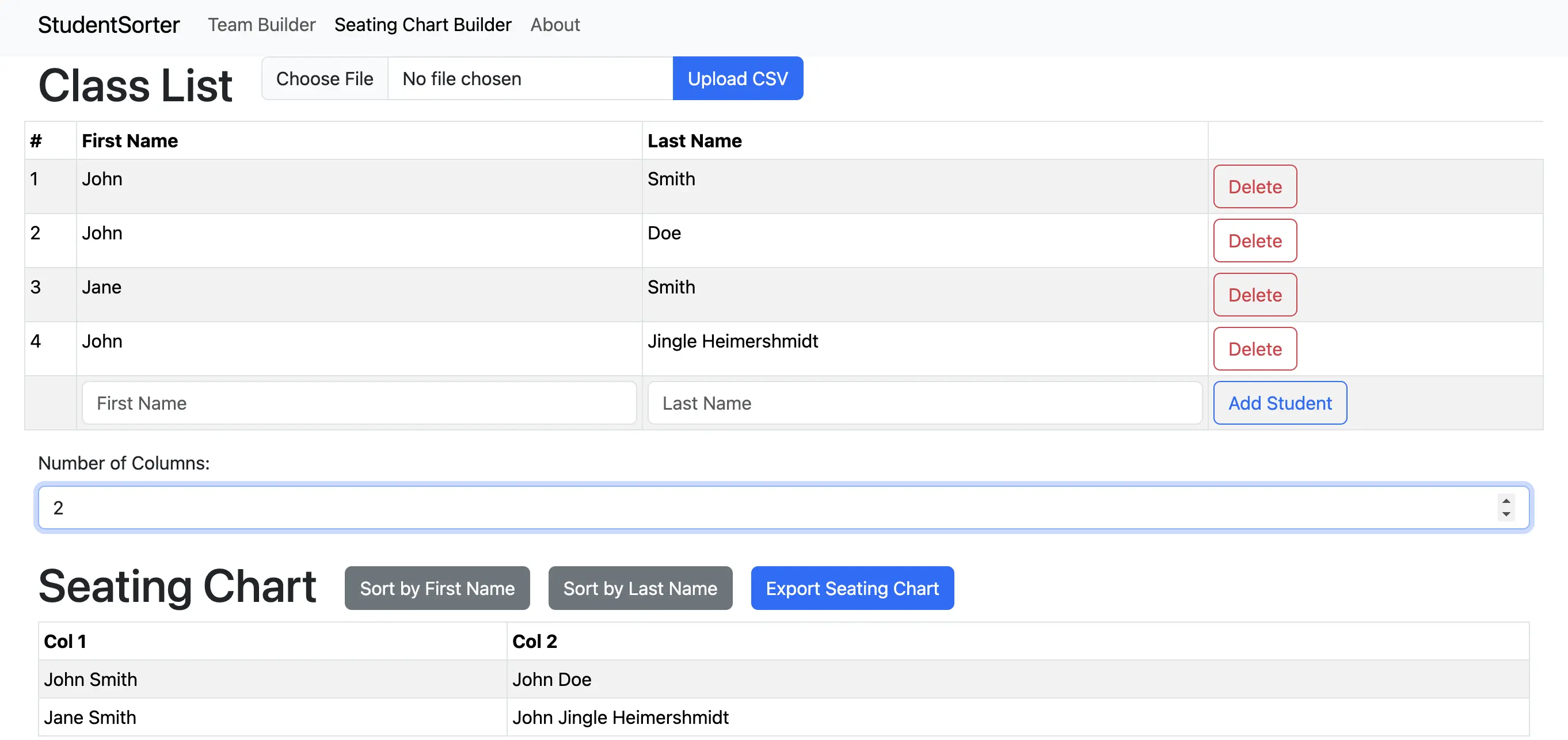Focus the Last Name input field
Screen dimensions: 1568x740
(x=924, y=403)
